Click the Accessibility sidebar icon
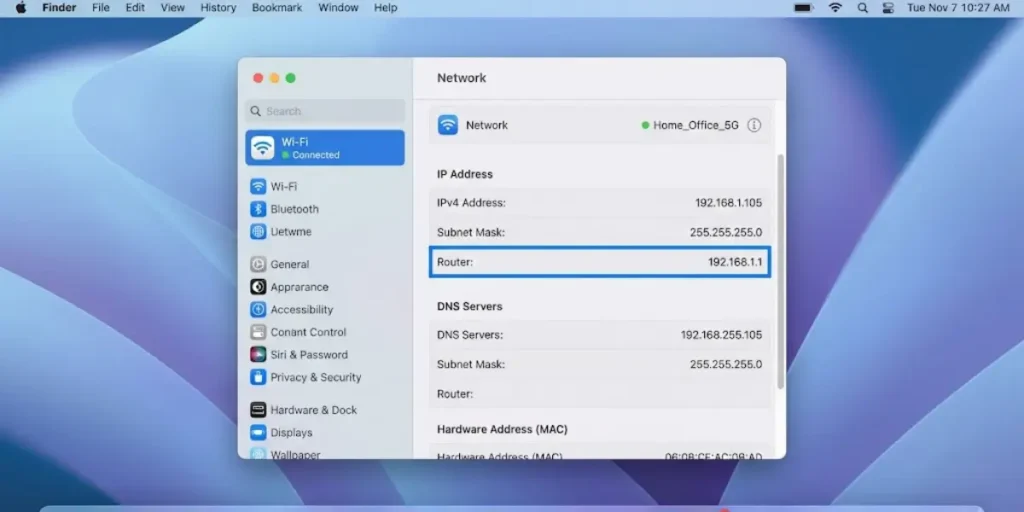Viewport: 1024px width, 512px height. (258, 310)
